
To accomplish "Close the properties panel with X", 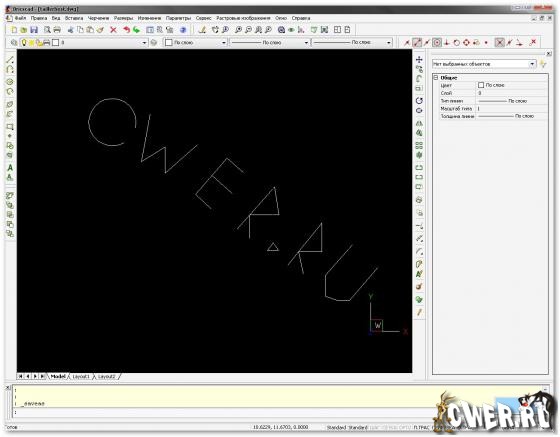I will (549, 54).
